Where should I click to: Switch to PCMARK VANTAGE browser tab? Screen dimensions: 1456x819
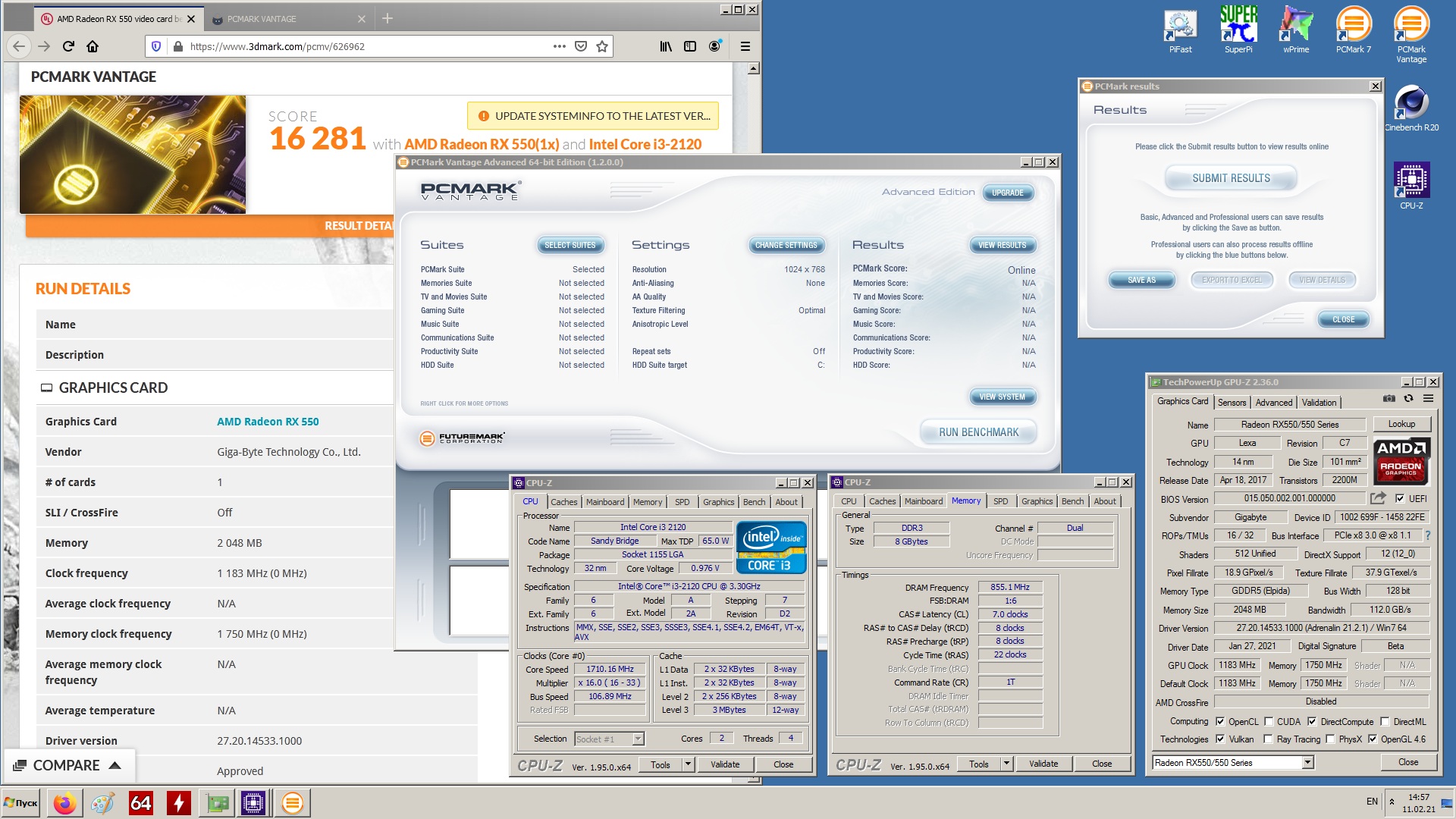coord(288,19)
